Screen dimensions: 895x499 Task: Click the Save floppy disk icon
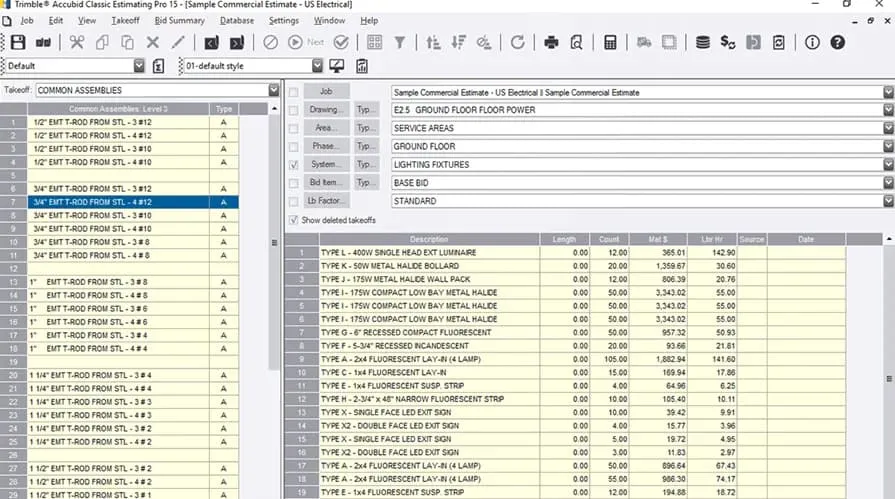(x=18, y=42)
